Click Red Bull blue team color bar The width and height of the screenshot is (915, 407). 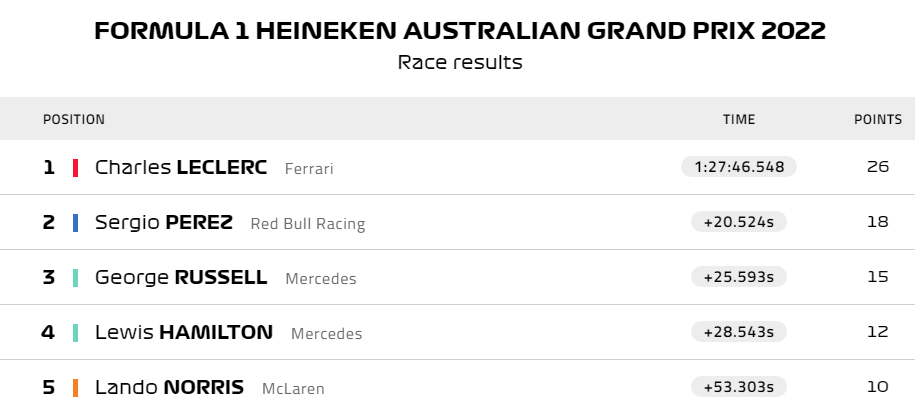click(x=76, y=222)
